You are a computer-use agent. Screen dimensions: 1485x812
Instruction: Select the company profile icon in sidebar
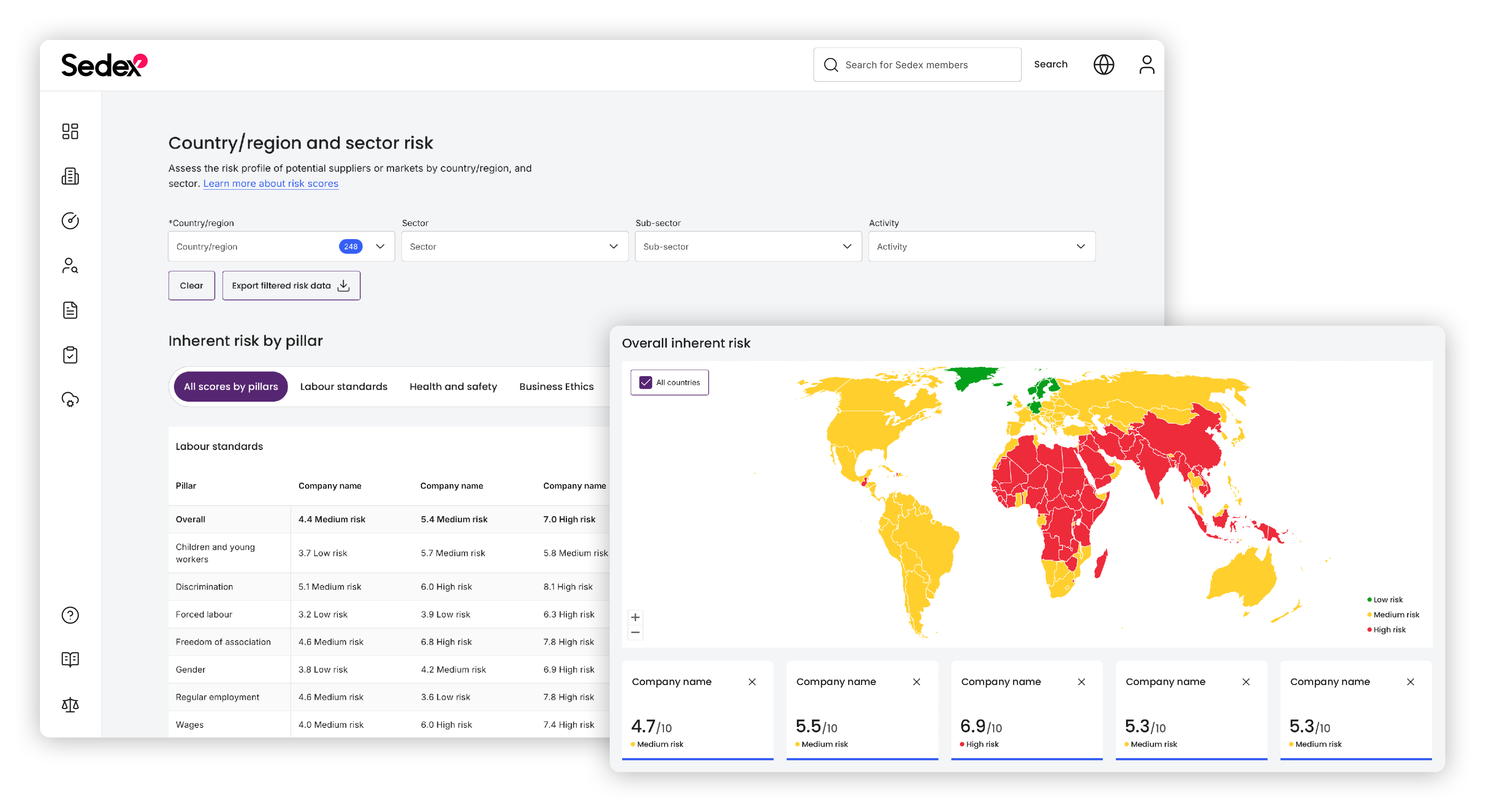point(70,176)
